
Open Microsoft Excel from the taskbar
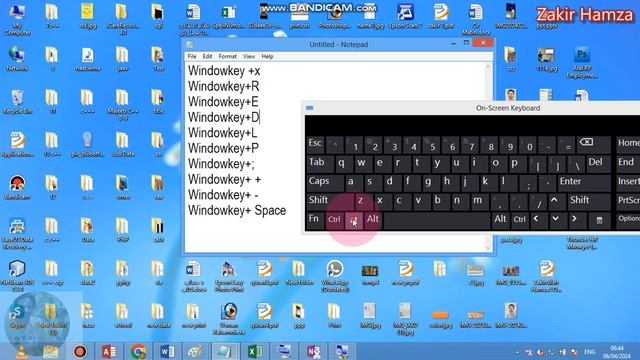coord(255,351)
